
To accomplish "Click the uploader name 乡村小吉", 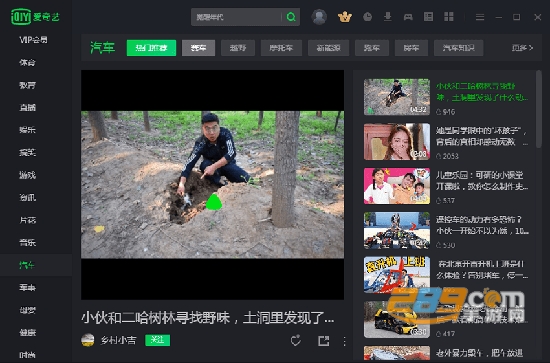I will pyautogui.click(x=118, y=340).
